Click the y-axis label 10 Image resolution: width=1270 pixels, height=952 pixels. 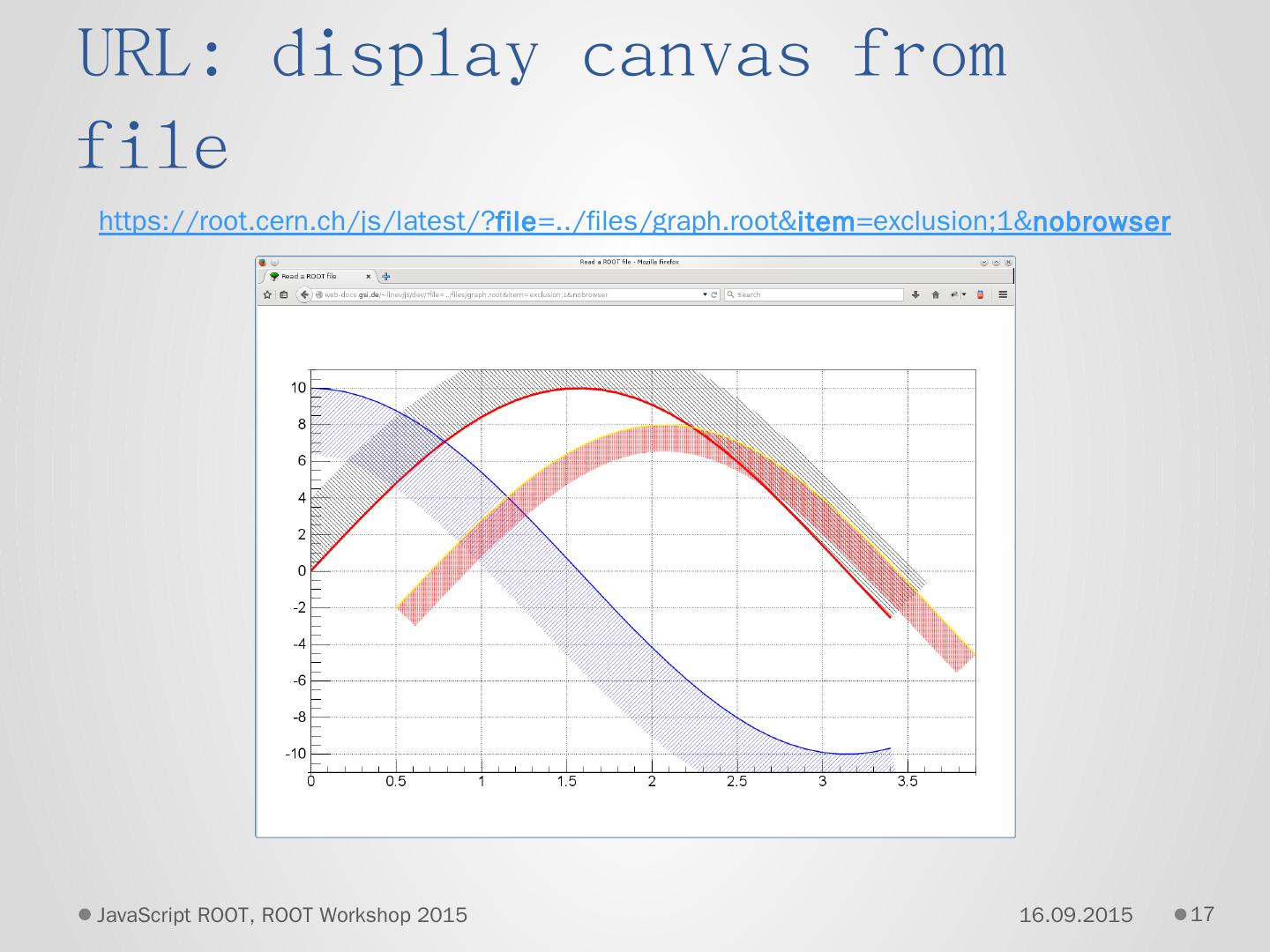pos(298,388)
